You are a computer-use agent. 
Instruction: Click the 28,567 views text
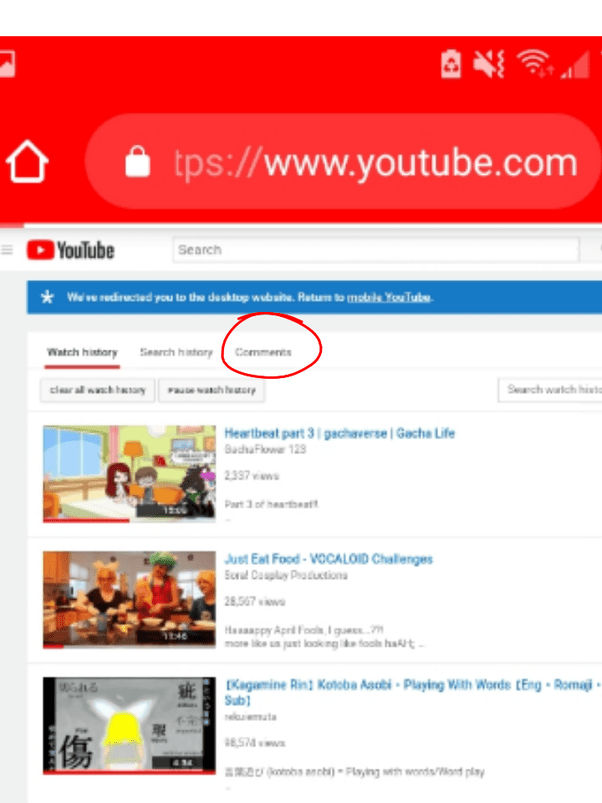[x=254, y=601]
